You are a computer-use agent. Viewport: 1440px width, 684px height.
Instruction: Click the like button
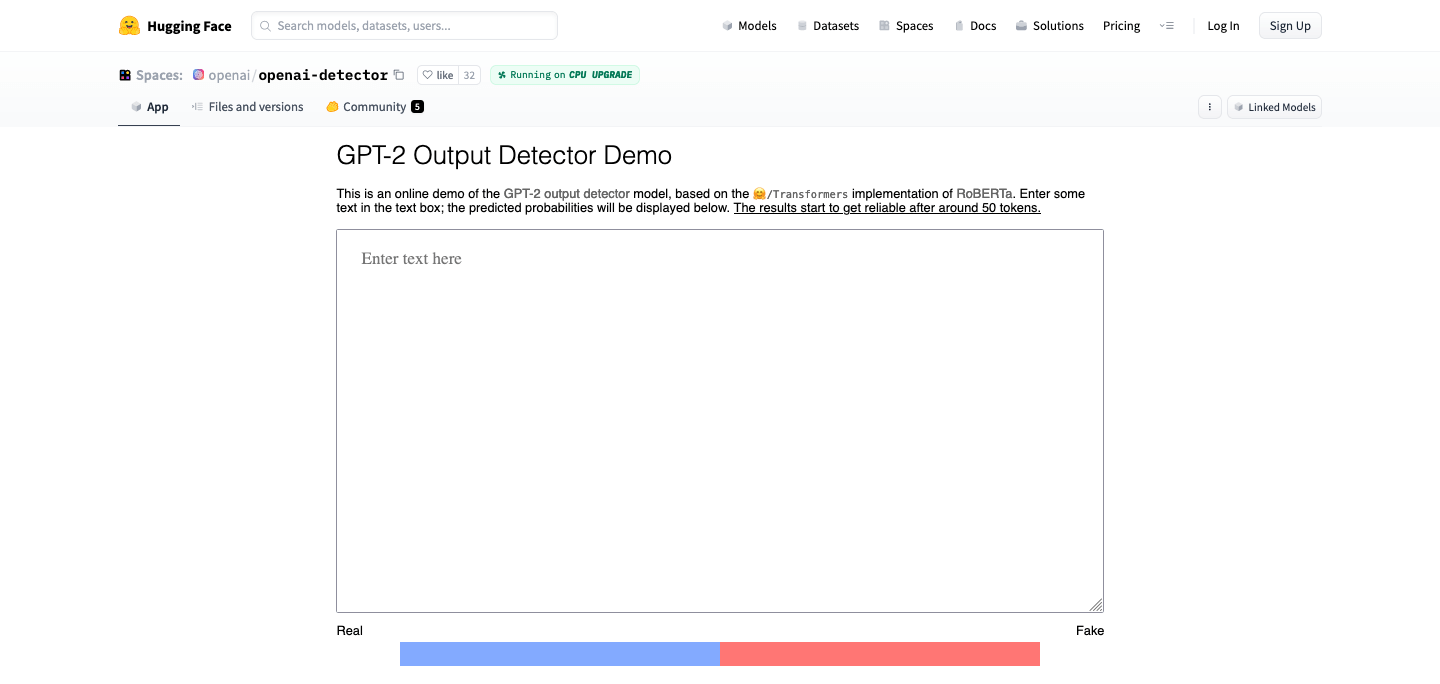coord(438,75)
